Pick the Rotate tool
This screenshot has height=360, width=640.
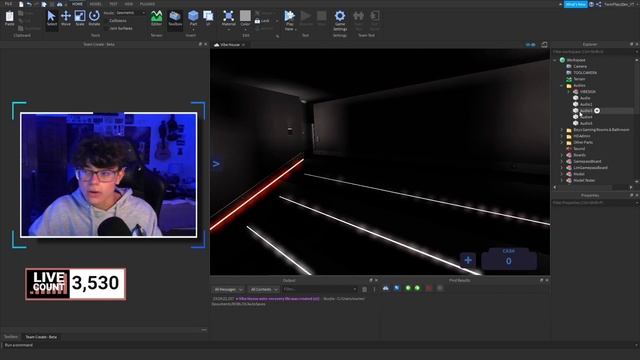point(94,19)
